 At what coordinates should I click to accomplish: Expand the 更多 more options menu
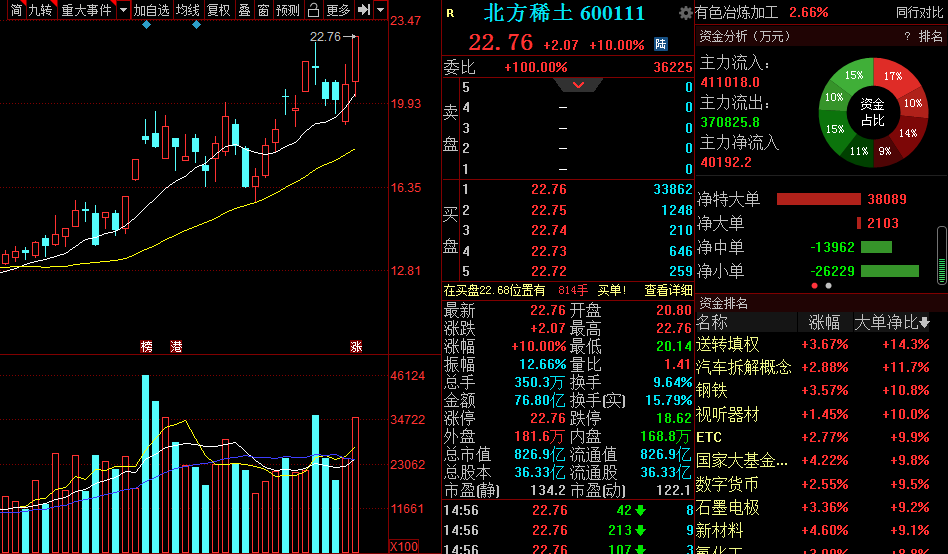tap(338, 10)
